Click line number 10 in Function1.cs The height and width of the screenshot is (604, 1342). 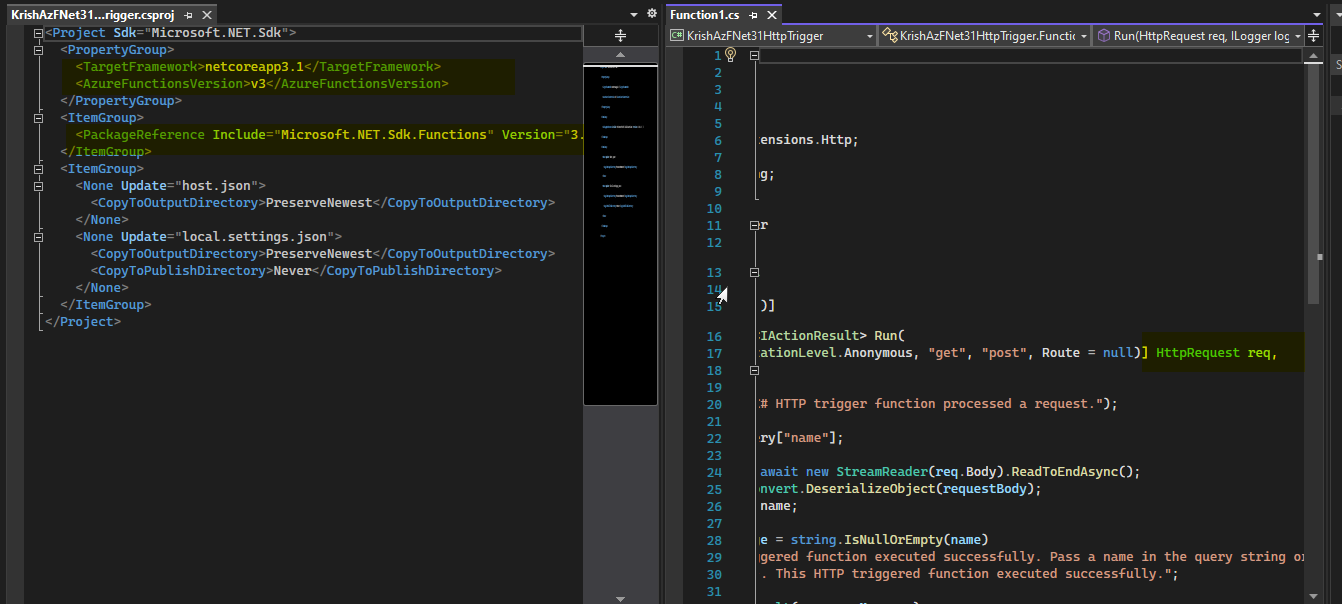713,209
